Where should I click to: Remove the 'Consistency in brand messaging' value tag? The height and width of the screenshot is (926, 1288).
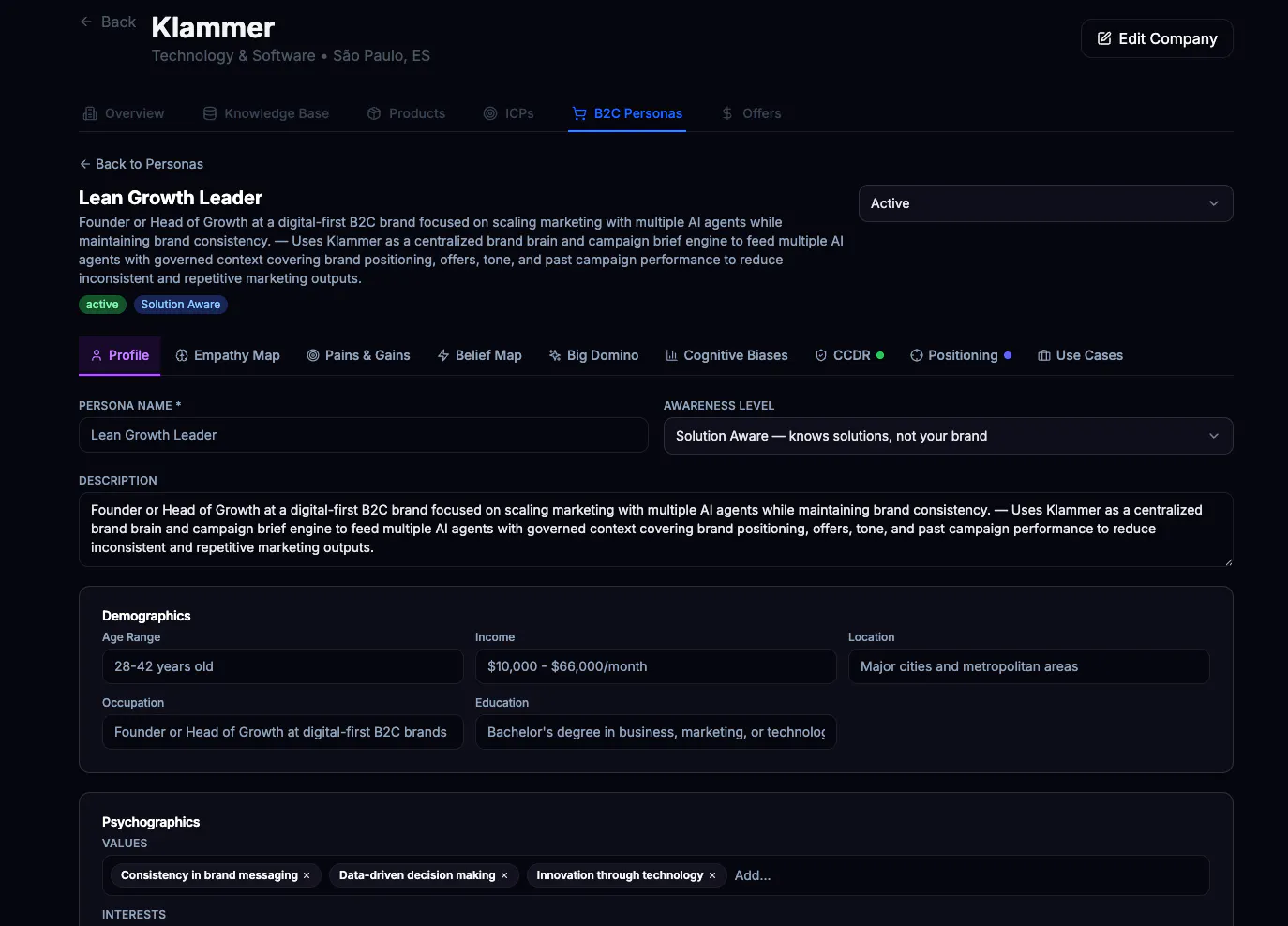click(x=307, y=875)
